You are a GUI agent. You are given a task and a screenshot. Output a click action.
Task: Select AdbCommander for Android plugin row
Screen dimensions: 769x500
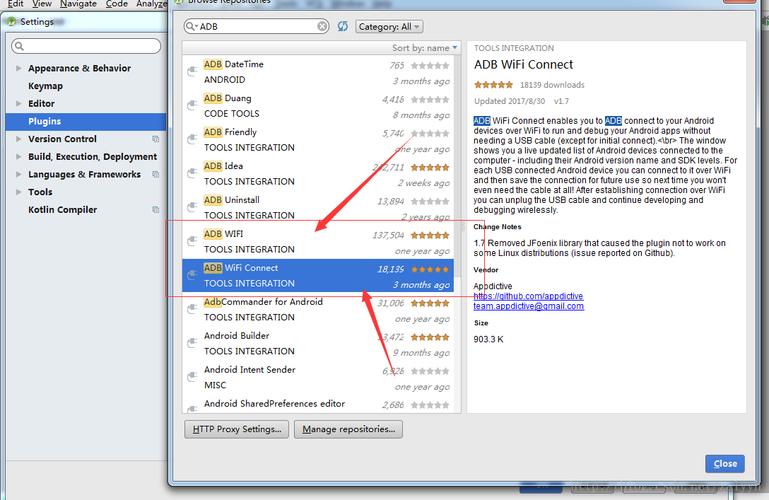coord(318,309)
